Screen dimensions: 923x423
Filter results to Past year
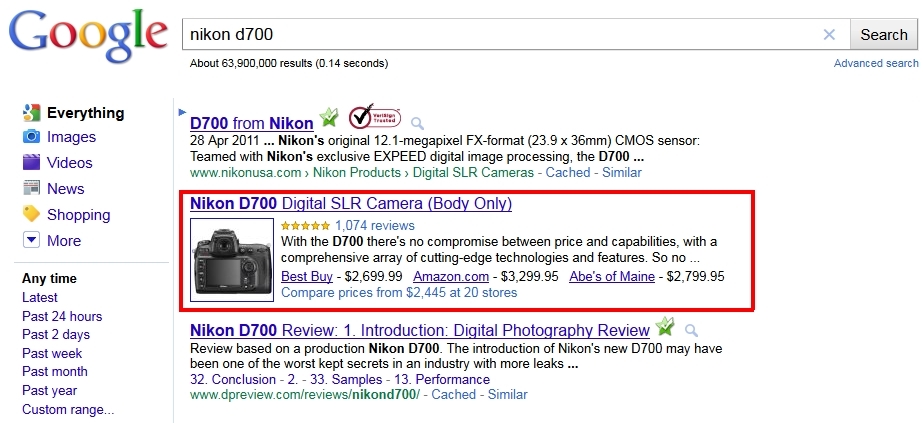click(49, 391)
